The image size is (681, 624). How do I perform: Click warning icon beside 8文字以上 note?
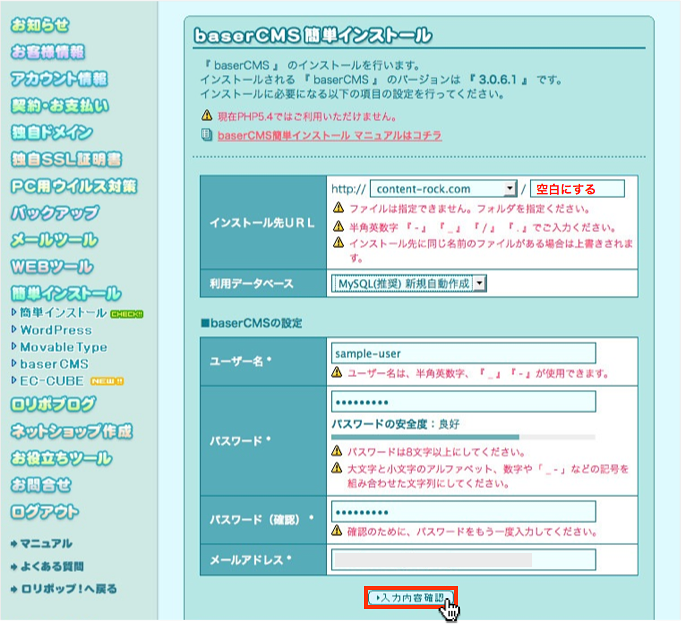337,451
